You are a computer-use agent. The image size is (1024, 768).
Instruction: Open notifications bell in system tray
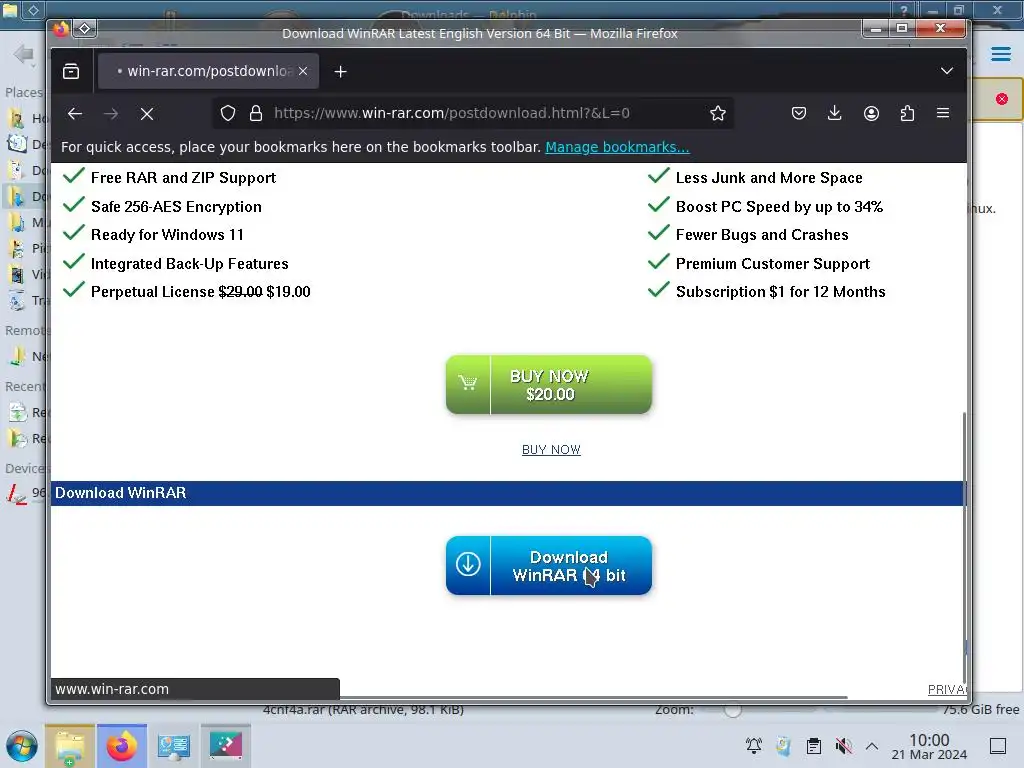(754, 746)
